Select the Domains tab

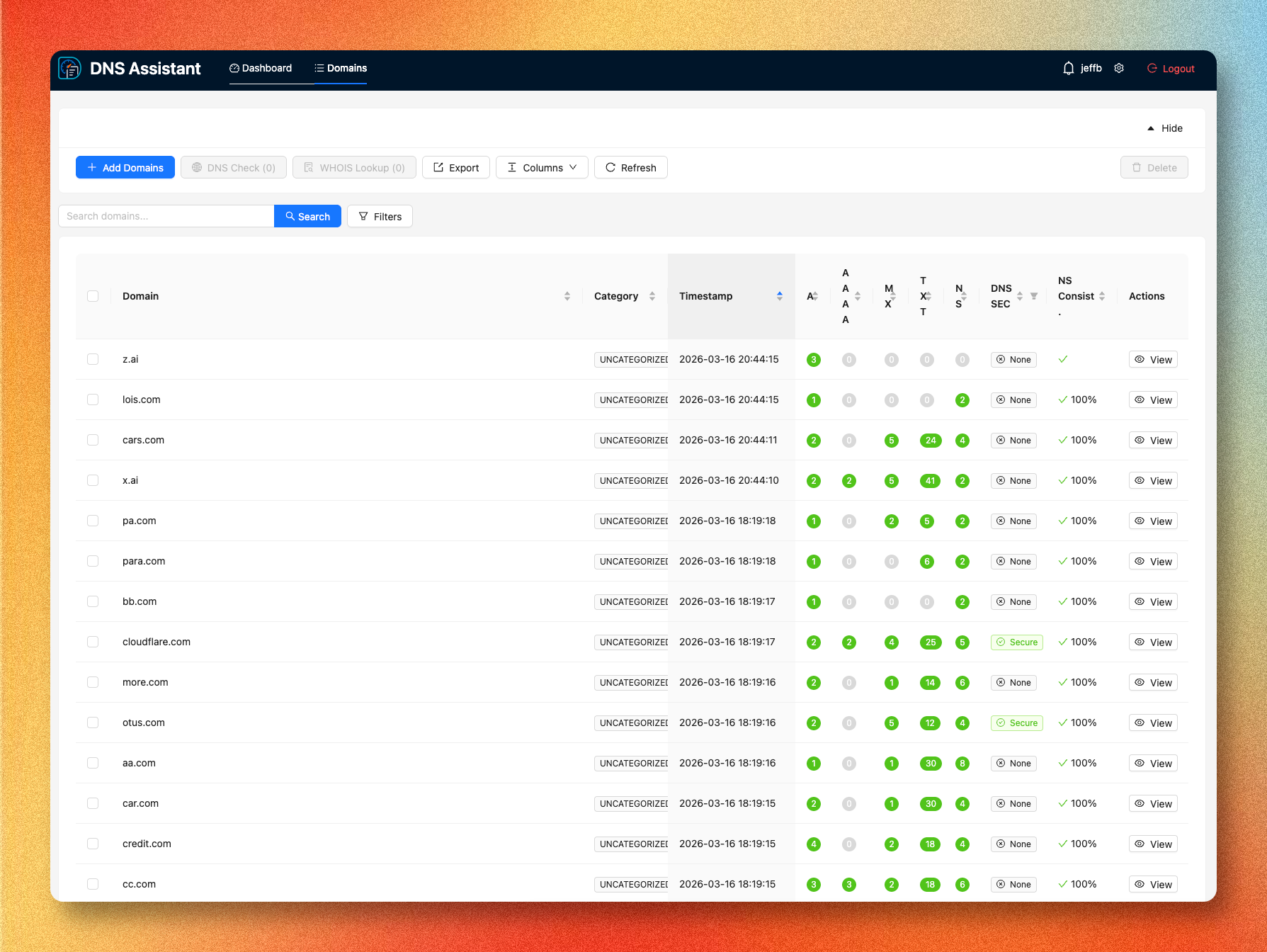pyautogui.click(x=341, y=68)
